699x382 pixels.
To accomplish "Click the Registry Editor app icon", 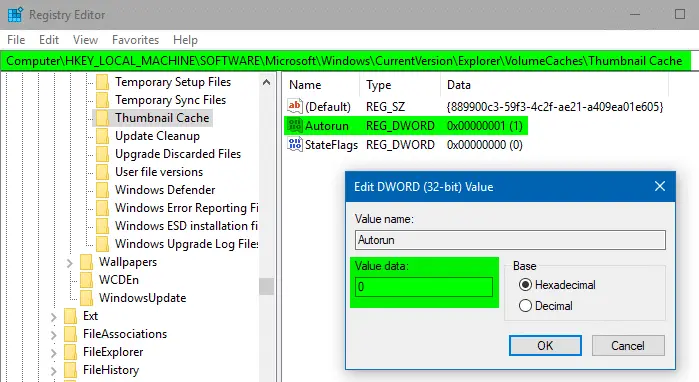I will click(x=15, y=15).
